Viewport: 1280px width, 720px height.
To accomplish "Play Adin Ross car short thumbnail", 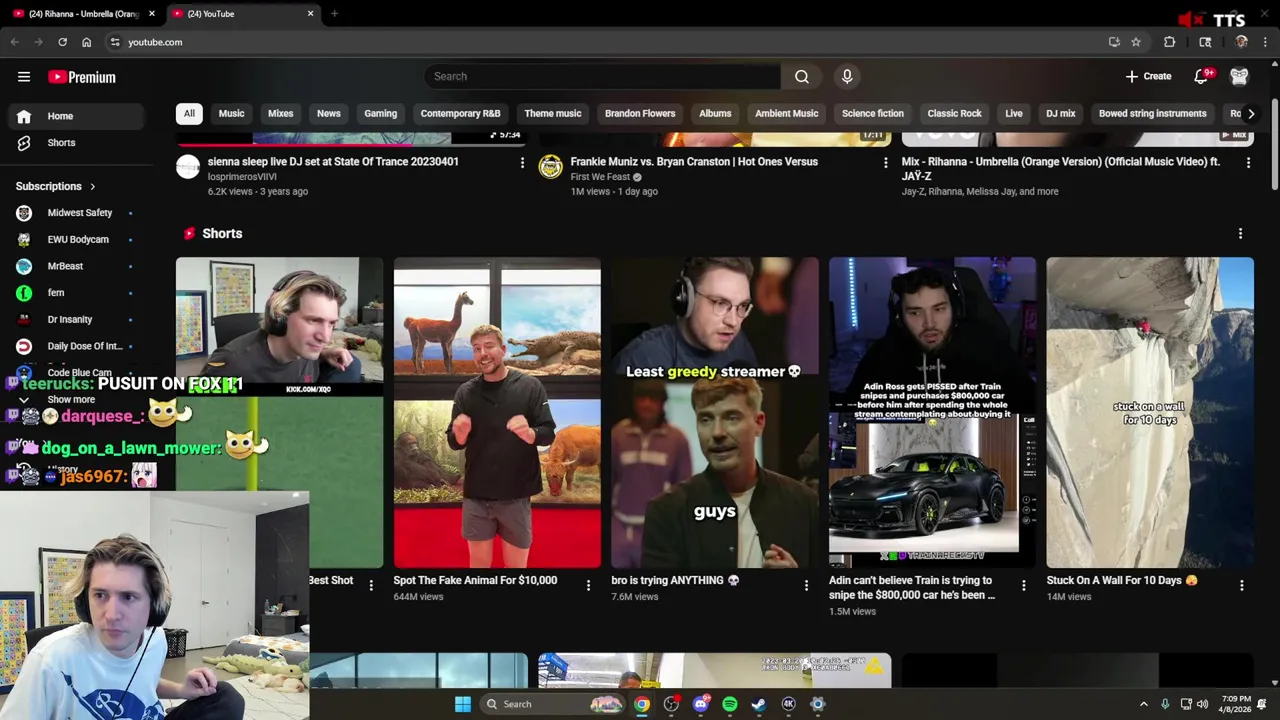I will click(932, 412).
